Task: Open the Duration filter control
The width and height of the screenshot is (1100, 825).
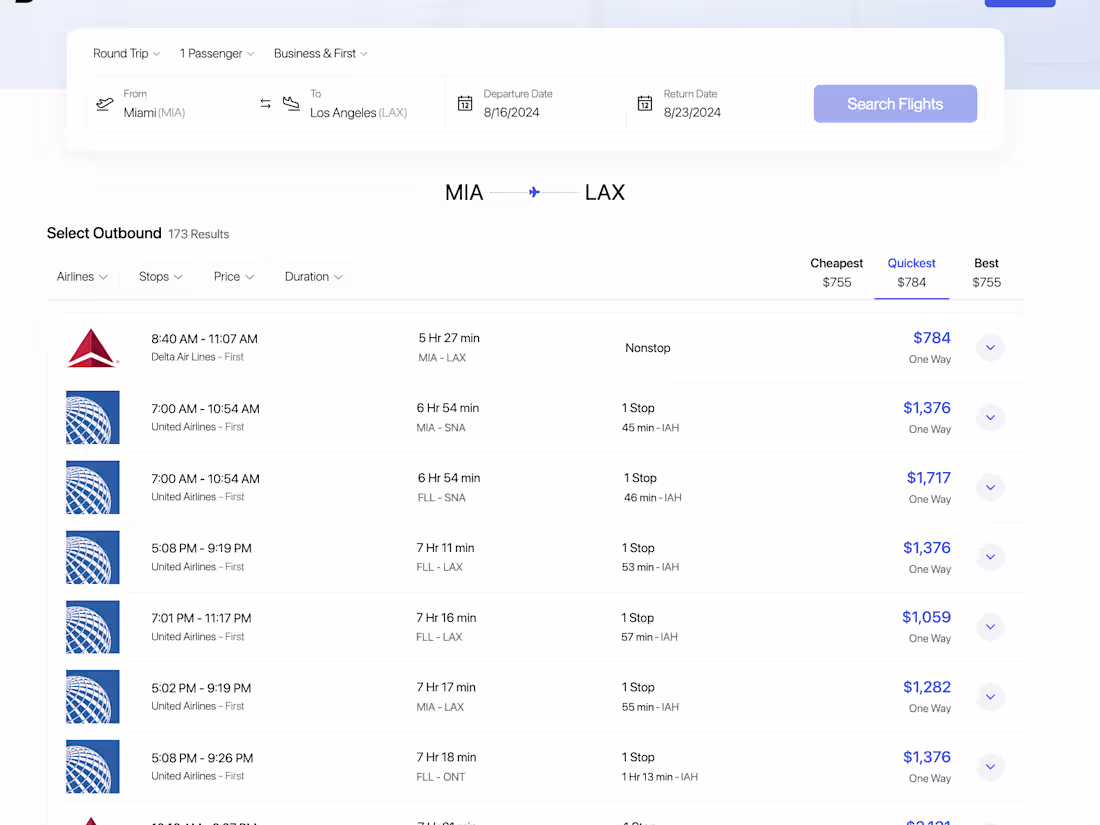Action: pyautogui.click(x=313, y=276)
